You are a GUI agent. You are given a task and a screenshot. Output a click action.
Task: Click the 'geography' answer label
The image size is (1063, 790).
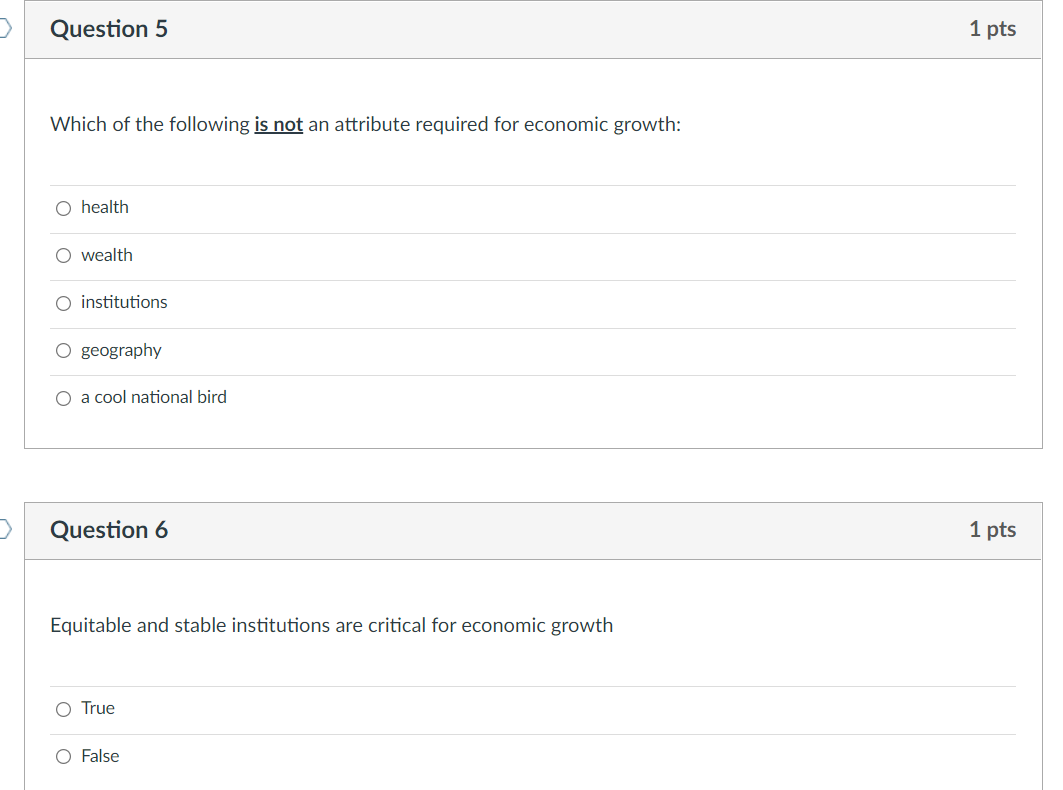pyautogui.click(x=121, y=351)
